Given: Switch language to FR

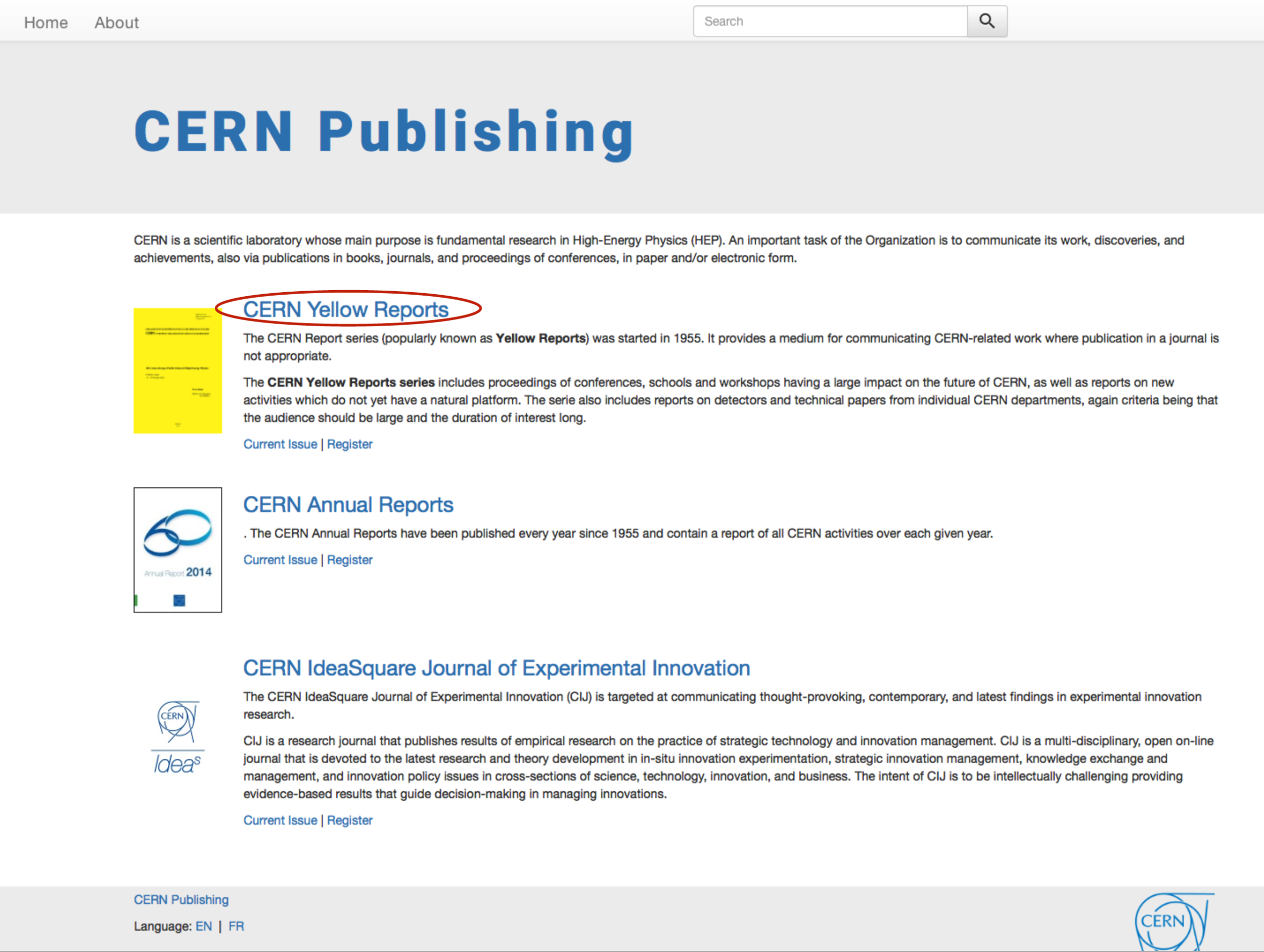Looking at the screenshot, I should click(x=236, y=926).
